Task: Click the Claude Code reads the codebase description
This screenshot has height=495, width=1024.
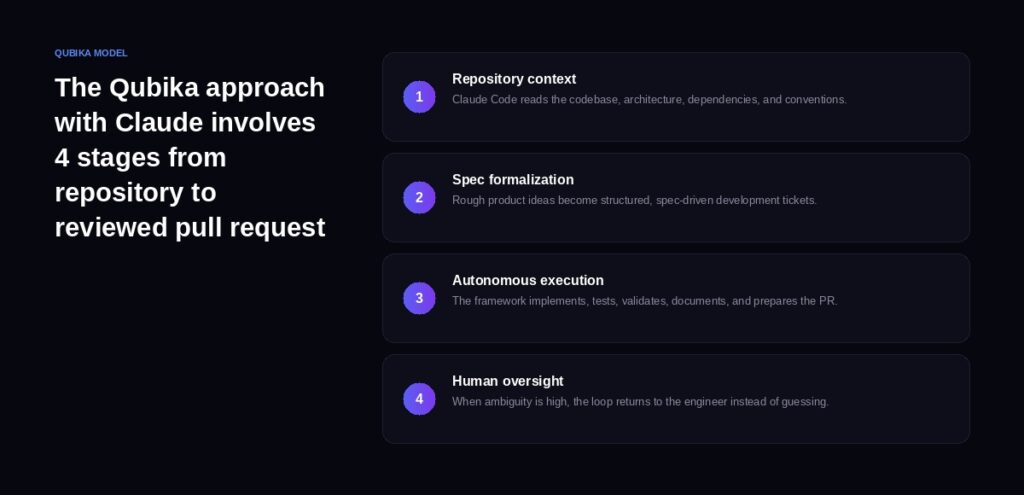Action: tap(649, 100)
